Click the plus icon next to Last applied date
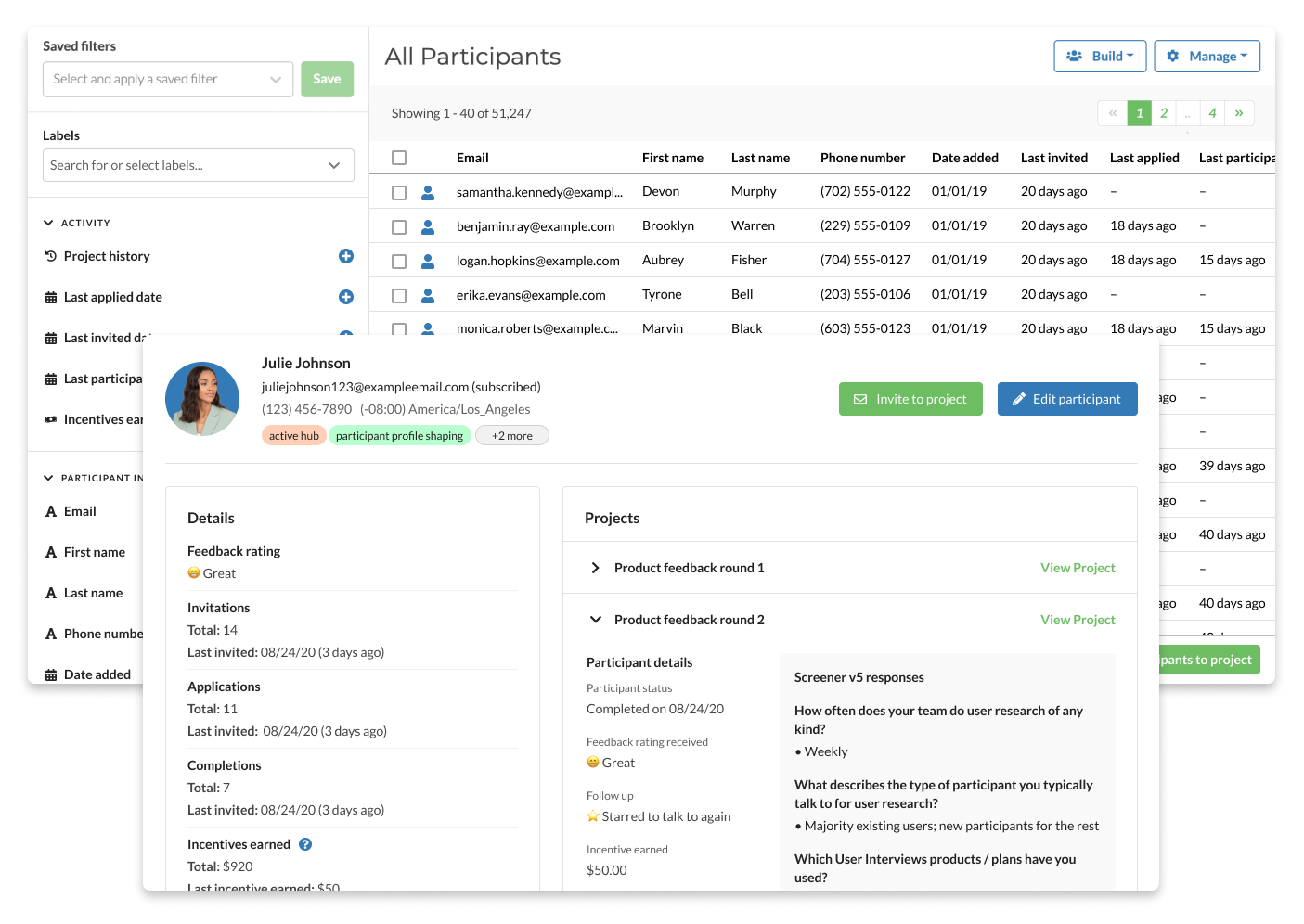Viewport: 1304px width, 924px height. pos(346,297)
